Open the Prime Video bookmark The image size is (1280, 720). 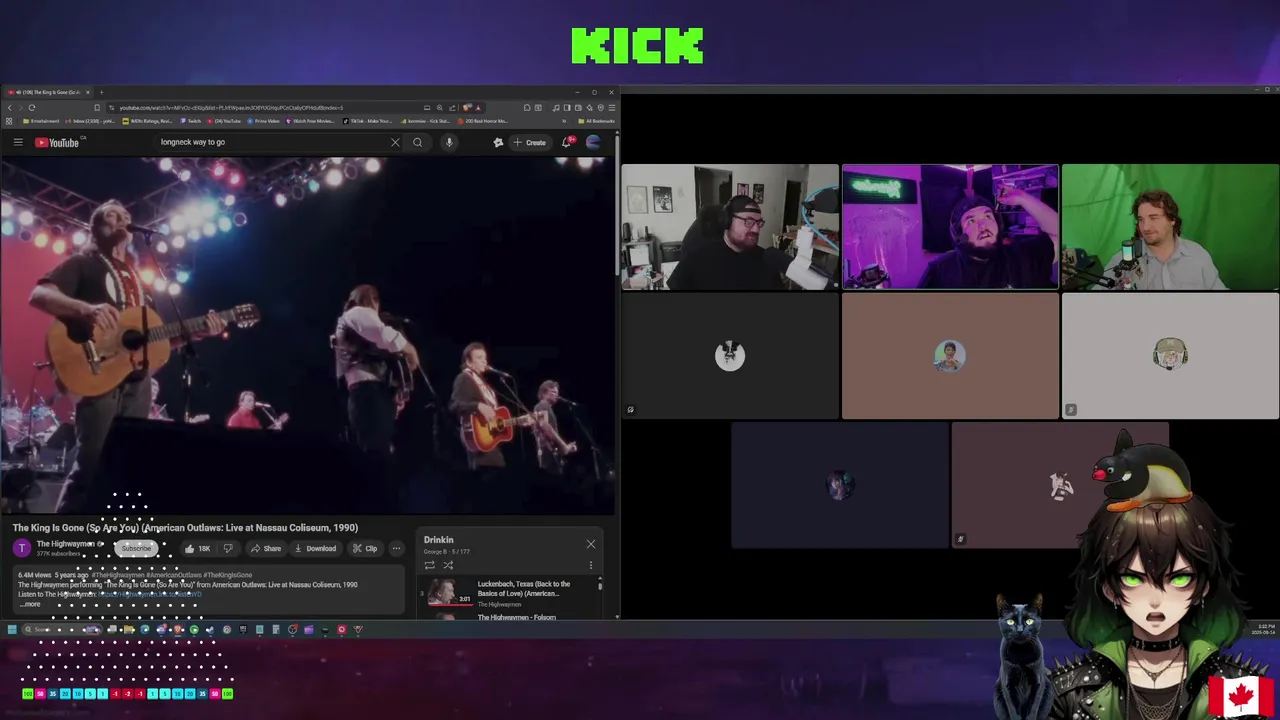[264, 121]
